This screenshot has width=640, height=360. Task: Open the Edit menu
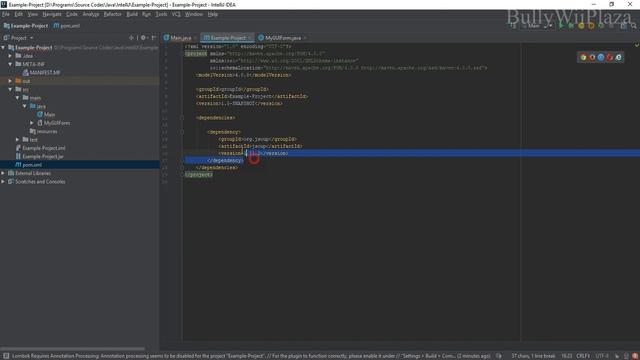(x=19, y=14)
